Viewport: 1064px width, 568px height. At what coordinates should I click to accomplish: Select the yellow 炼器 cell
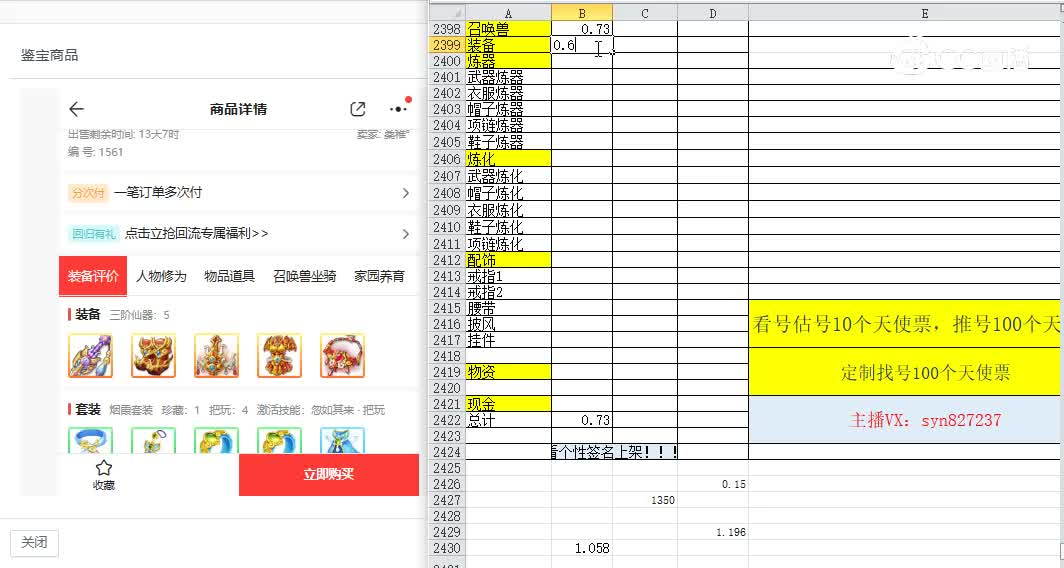point(508,61)
